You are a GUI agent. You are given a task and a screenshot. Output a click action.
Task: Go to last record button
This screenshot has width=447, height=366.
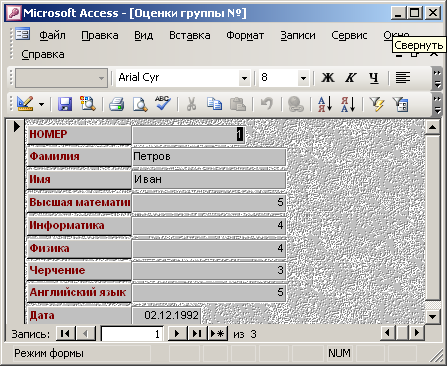coord(197,333)
